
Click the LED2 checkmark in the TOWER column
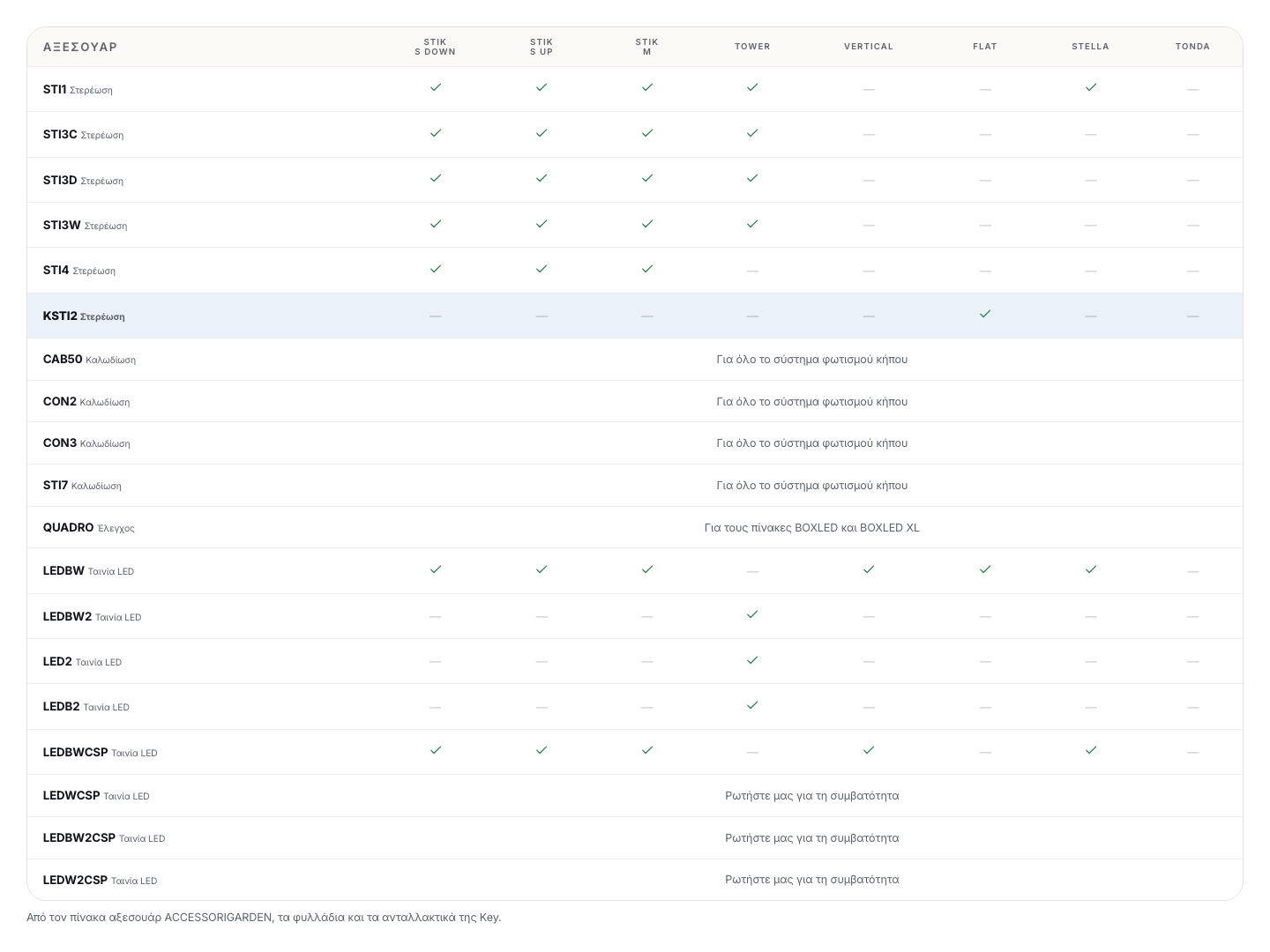[x=752, y=660]
